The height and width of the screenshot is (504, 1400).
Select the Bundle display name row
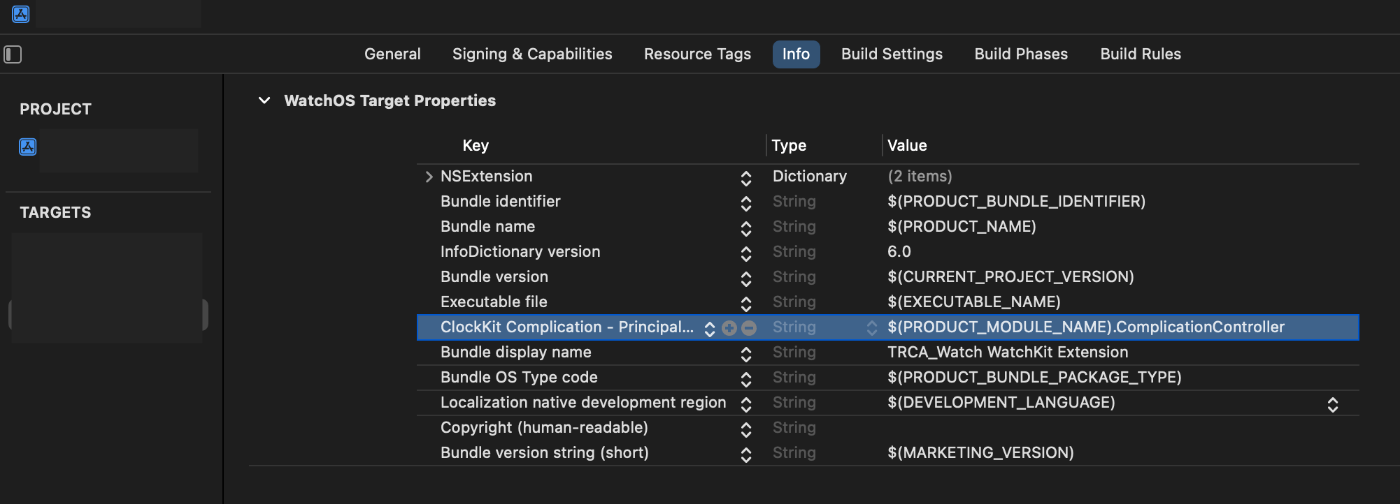888,352
